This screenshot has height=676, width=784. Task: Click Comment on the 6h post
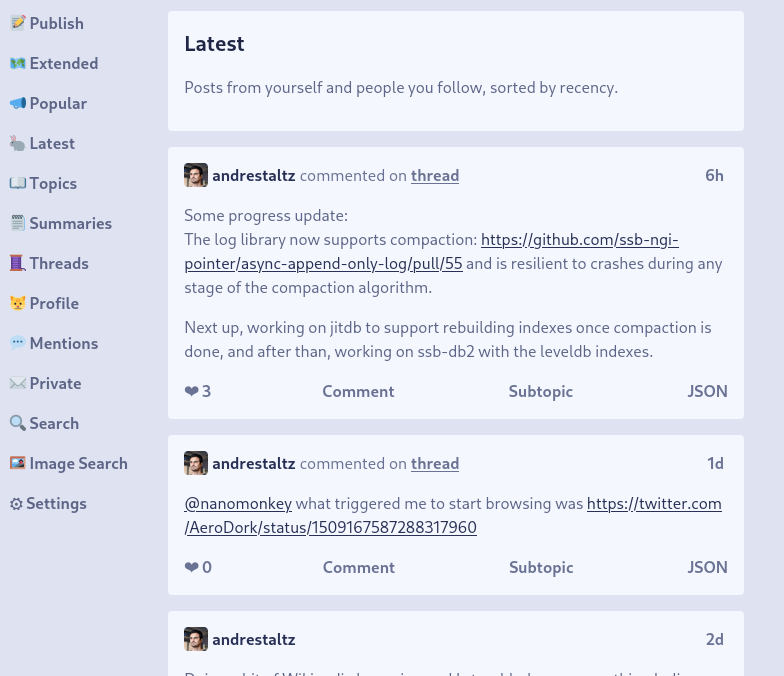358,391
